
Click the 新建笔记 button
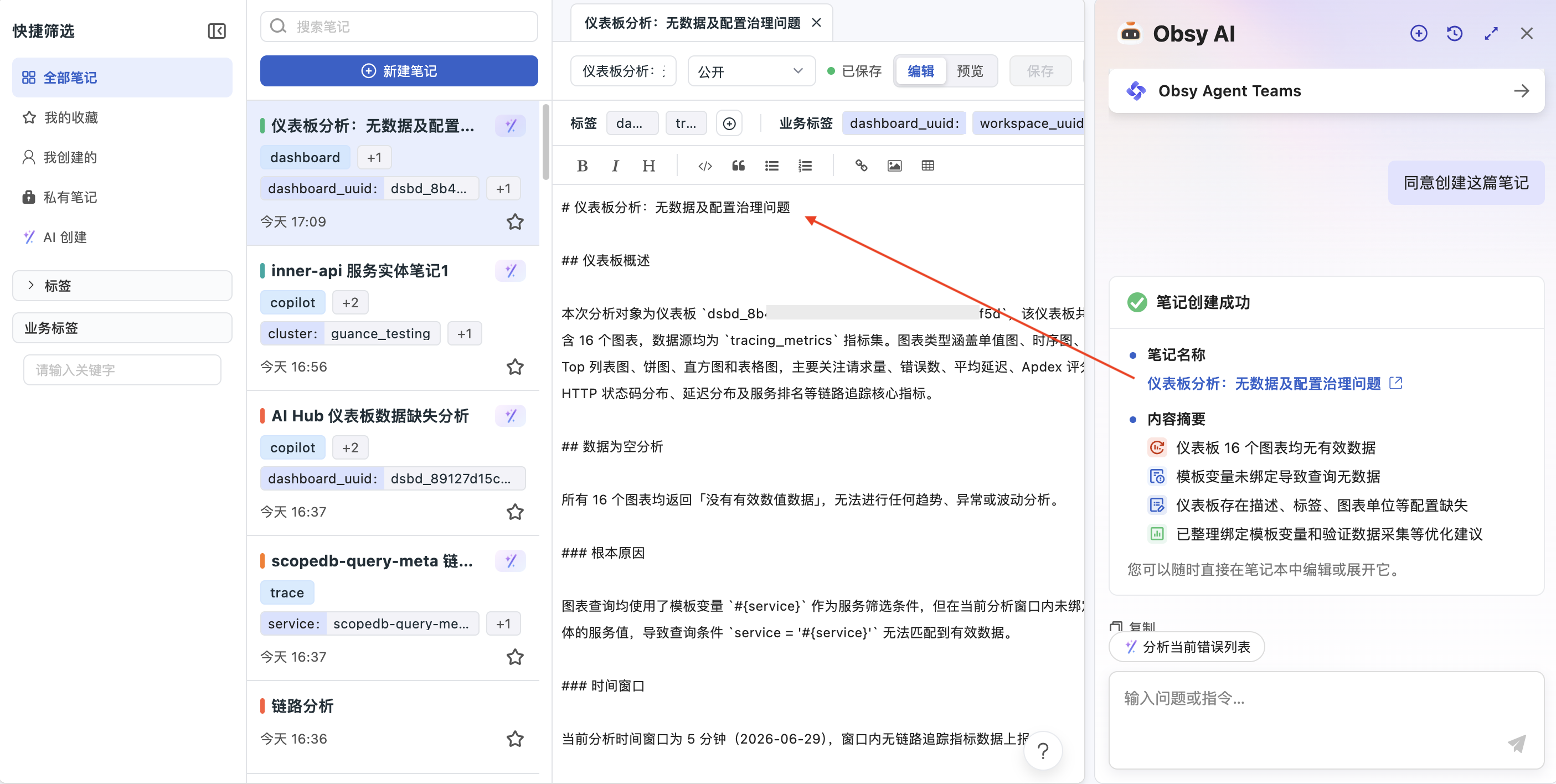[399, 71]
